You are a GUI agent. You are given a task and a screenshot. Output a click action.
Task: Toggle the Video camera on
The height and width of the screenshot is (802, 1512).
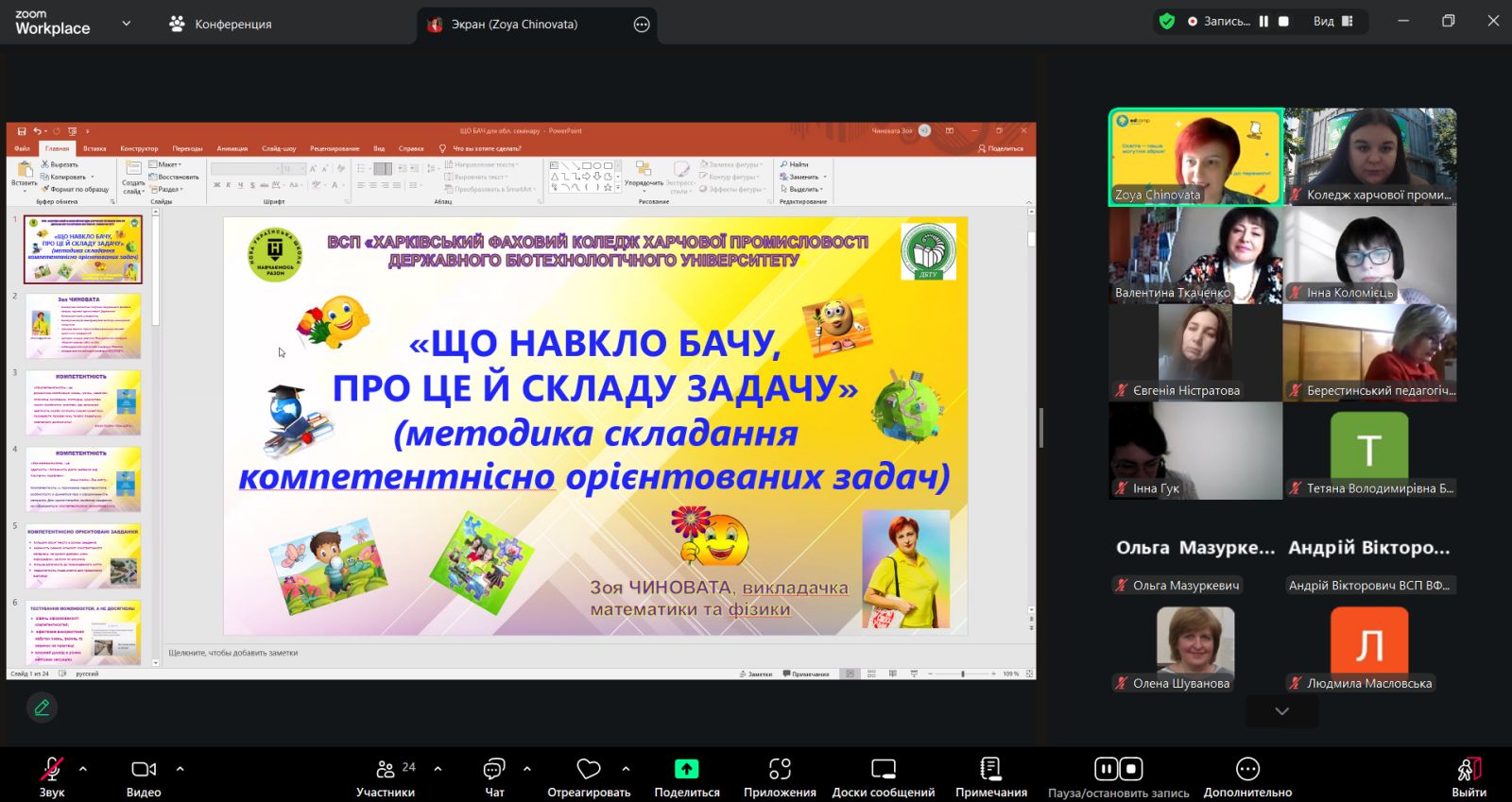144,777
